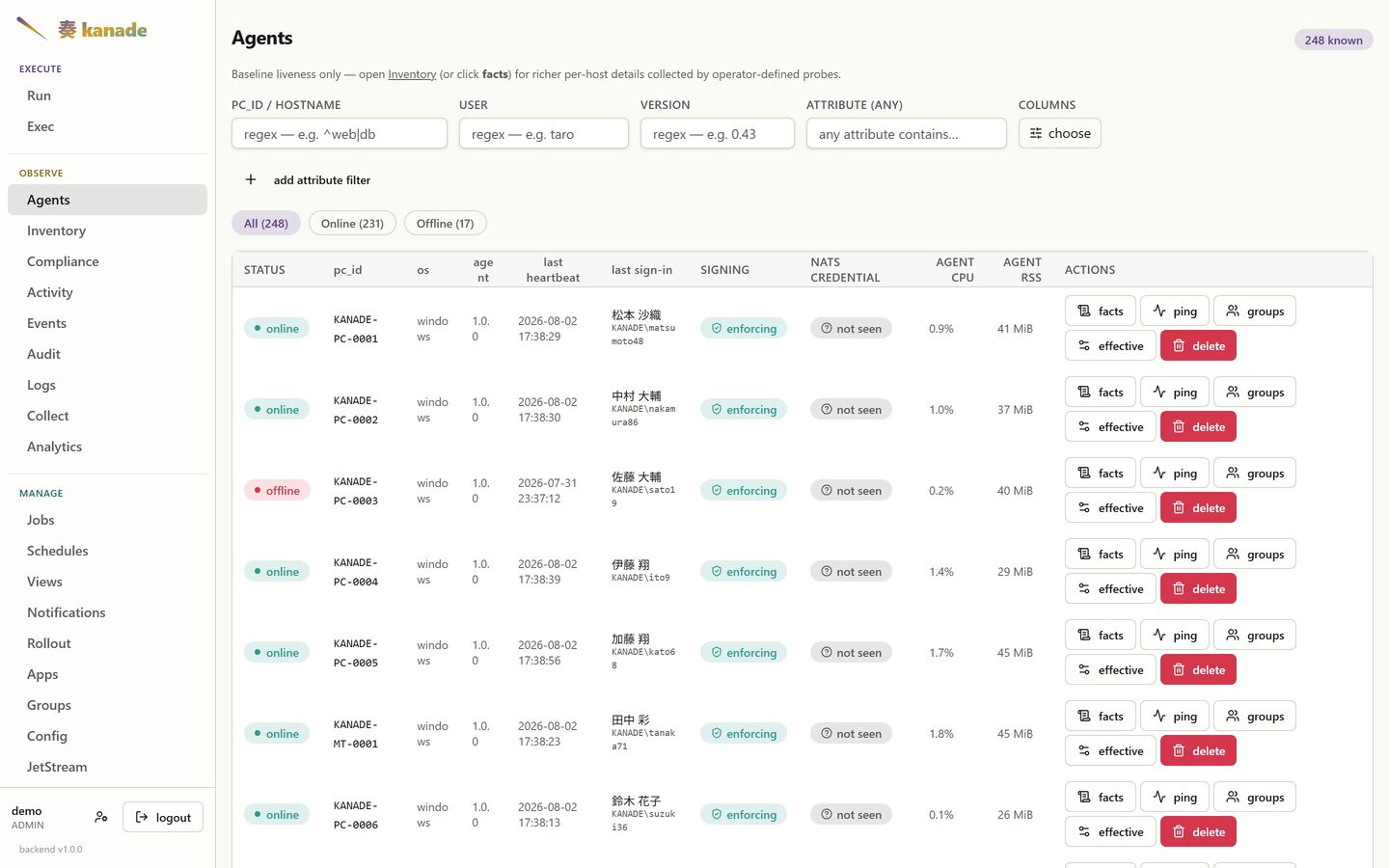
Task: Show all 248 agents filter
Action: pos(266,224)
